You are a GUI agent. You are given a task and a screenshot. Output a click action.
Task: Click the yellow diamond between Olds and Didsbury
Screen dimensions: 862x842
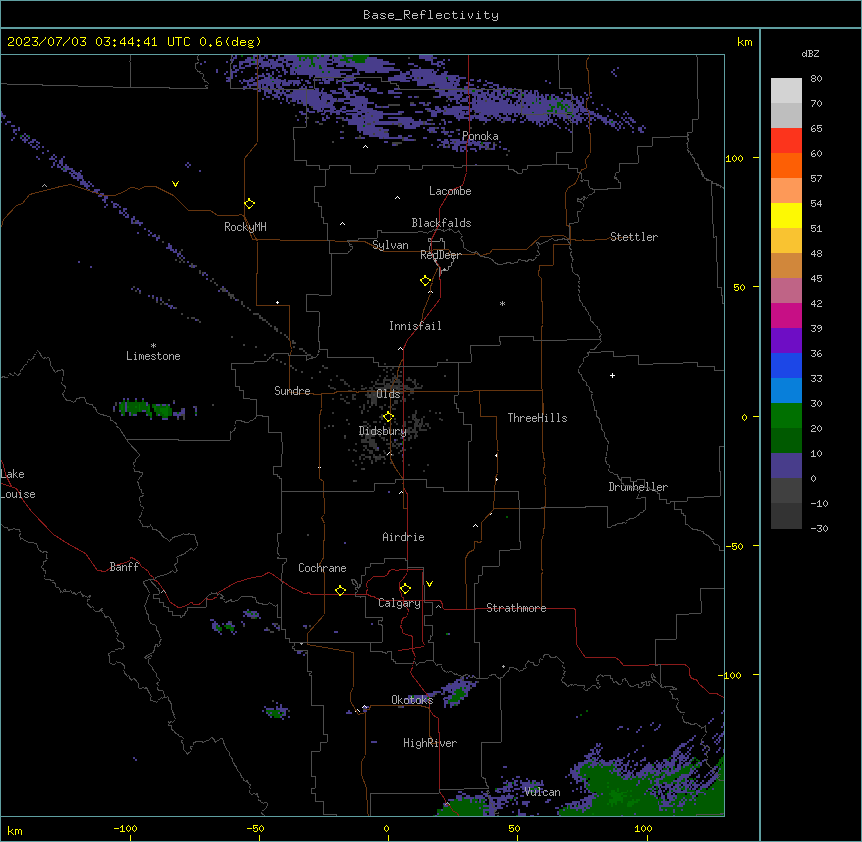(x=388, y=417)
